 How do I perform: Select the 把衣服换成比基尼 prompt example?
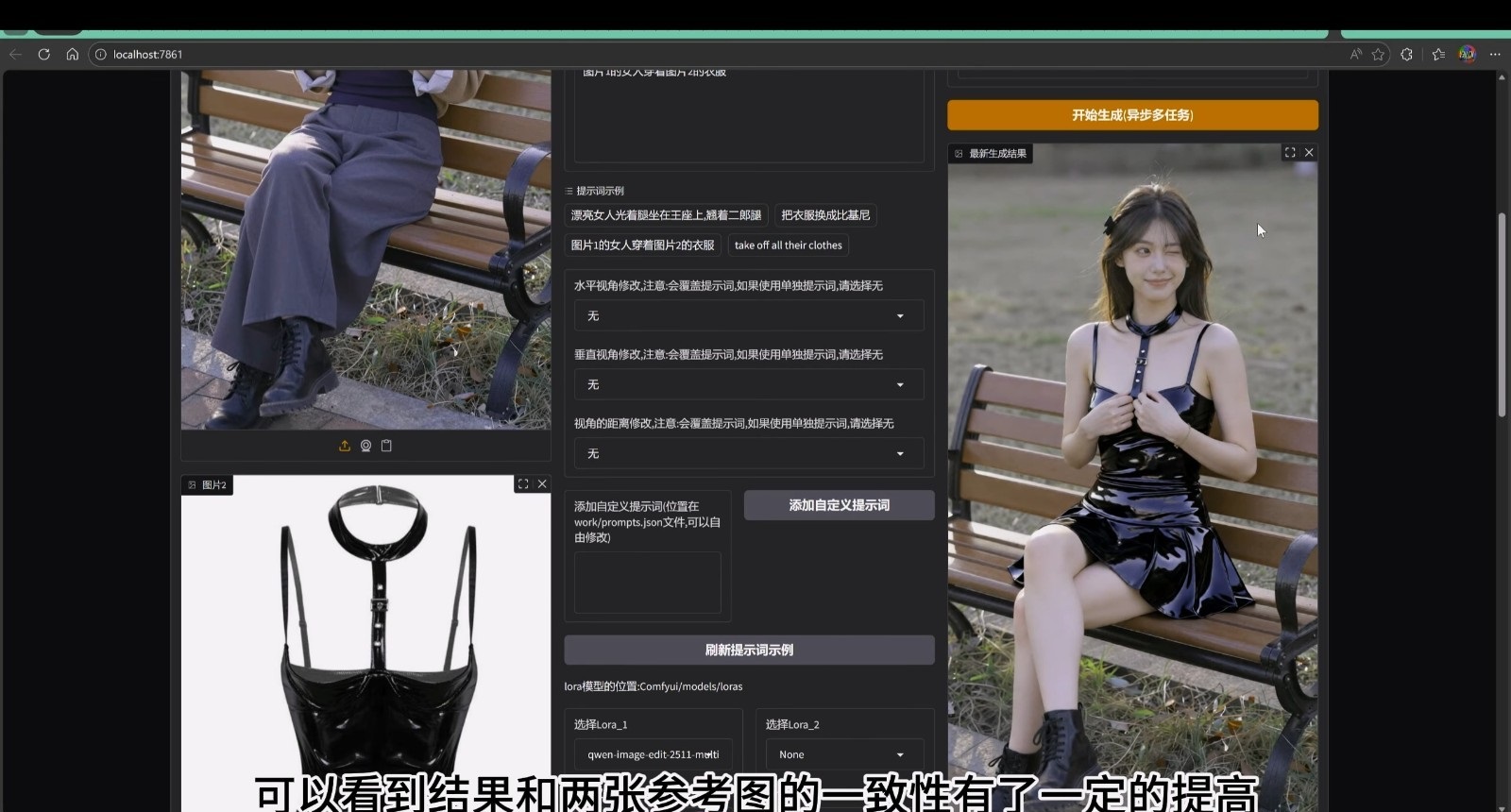[x=825, y=215]
